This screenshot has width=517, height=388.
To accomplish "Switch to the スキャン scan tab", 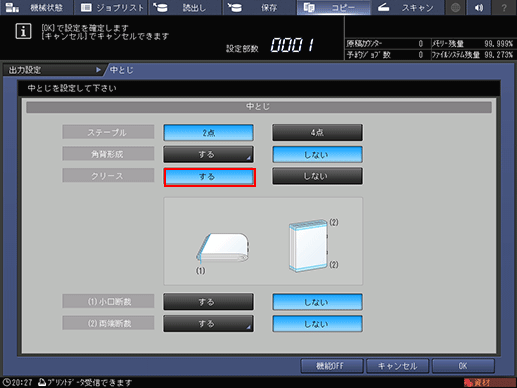I will pos(408,7).
